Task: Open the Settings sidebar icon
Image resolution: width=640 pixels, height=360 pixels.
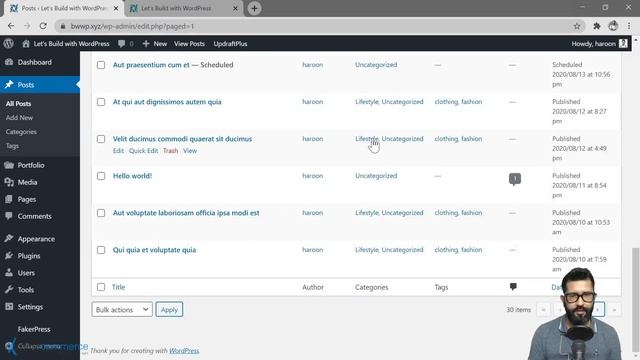Action: tap(9, 307)
